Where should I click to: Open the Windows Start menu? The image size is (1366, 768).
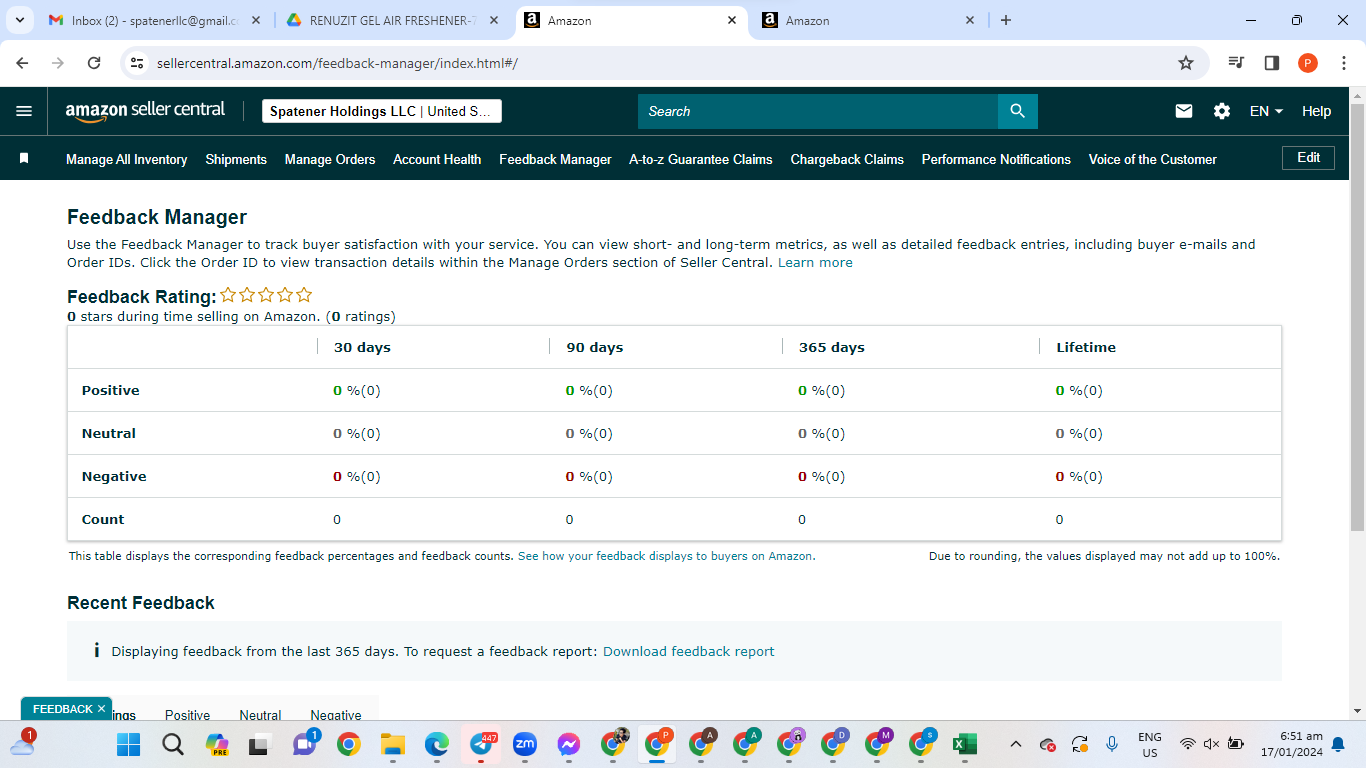tap(129, 744)
